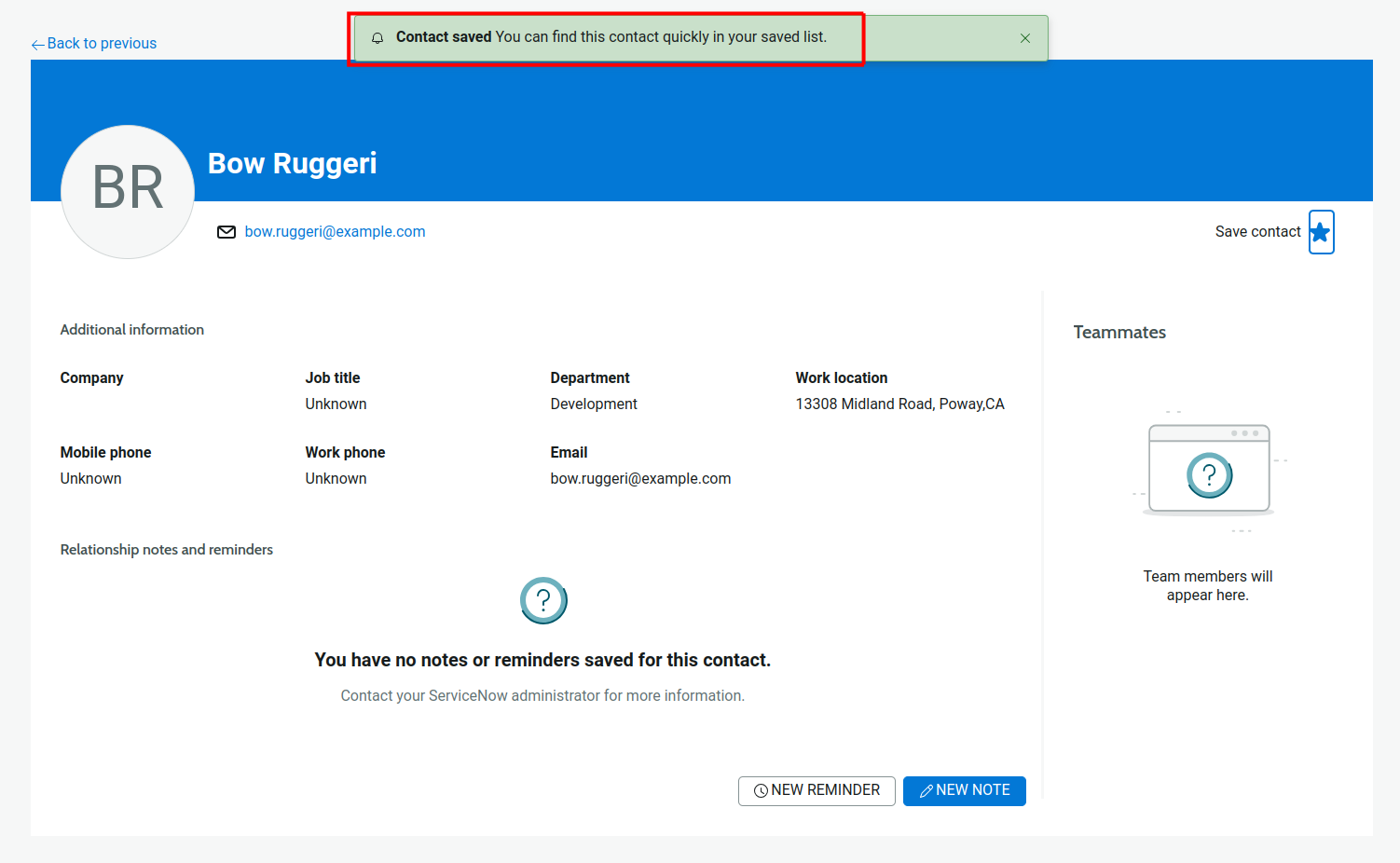Viewport: 1400px width, 863px height.
Task: Click the Save contact label
Action: [x=1256, y=232]
